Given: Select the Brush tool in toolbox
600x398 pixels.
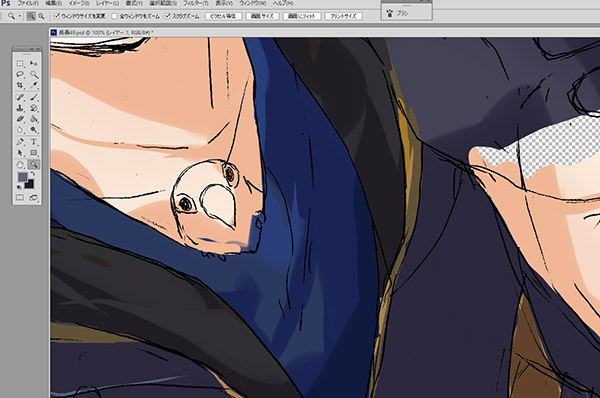Looking at the screenshot, I should click(34, 98).
